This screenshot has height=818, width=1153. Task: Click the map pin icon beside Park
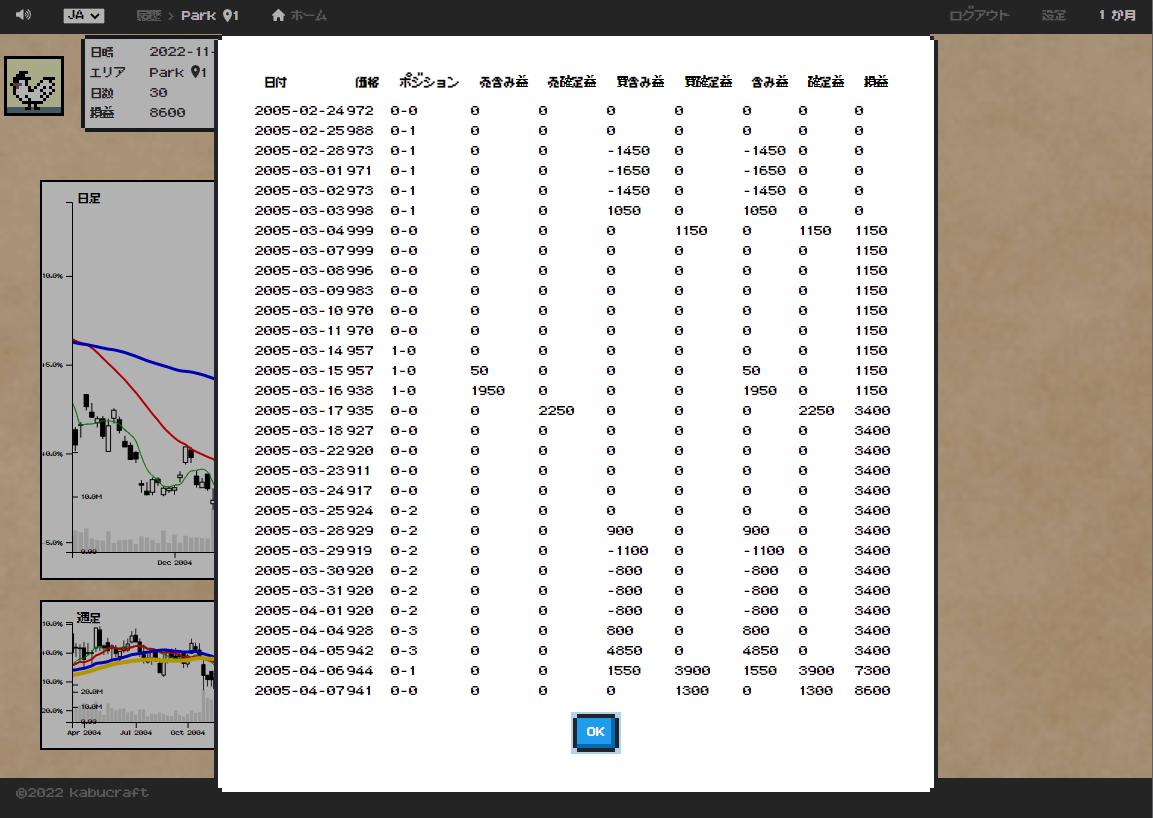coord(231,16)
